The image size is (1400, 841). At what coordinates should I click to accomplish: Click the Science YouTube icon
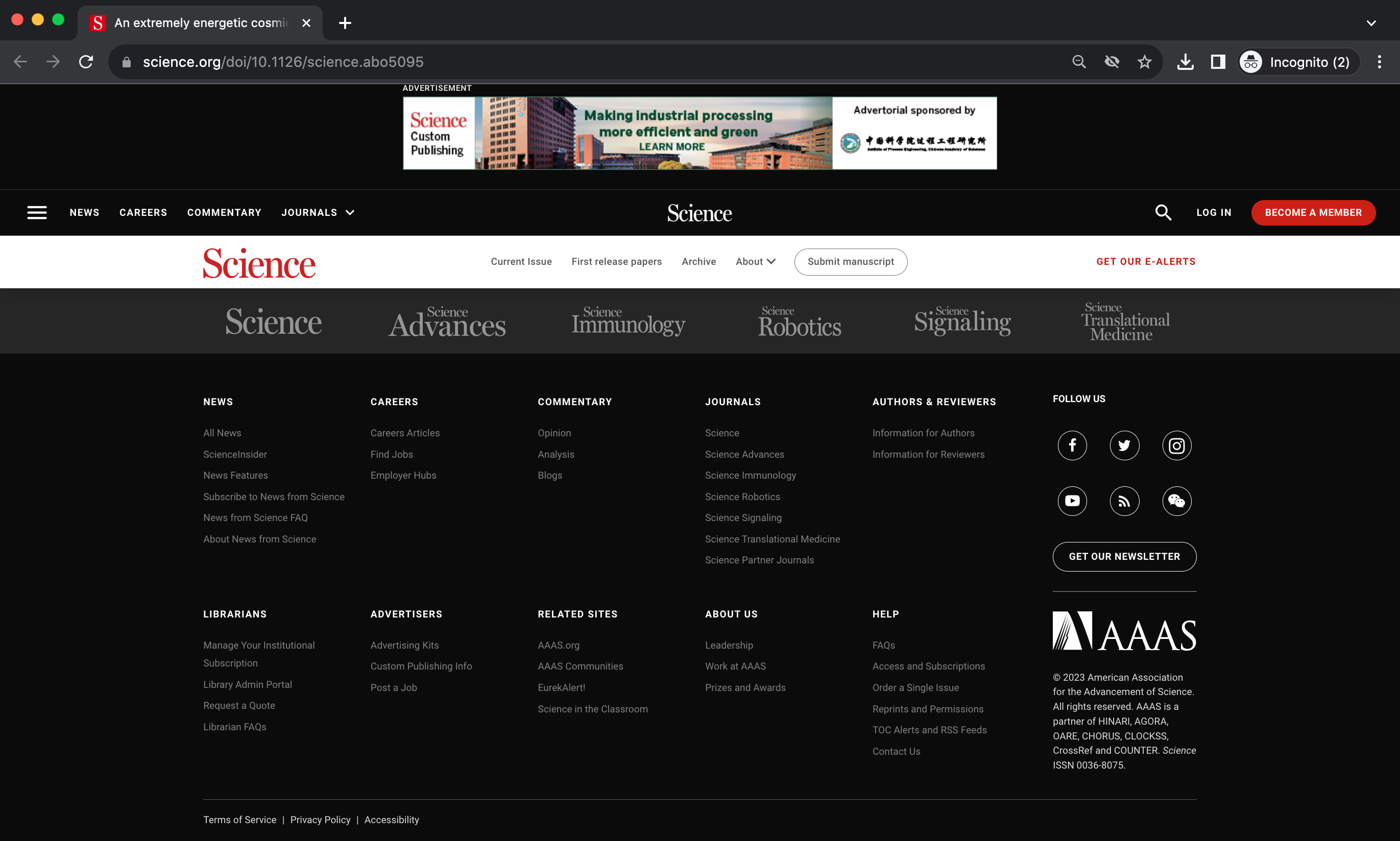click(x=1072, y=500)
